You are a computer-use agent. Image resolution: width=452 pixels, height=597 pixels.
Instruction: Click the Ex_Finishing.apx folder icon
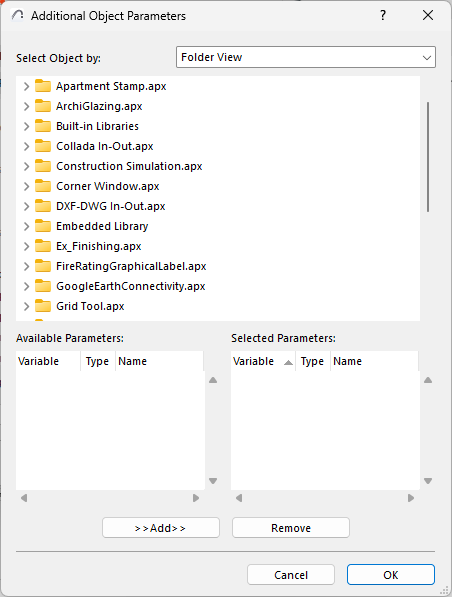[x=43, y=246]
